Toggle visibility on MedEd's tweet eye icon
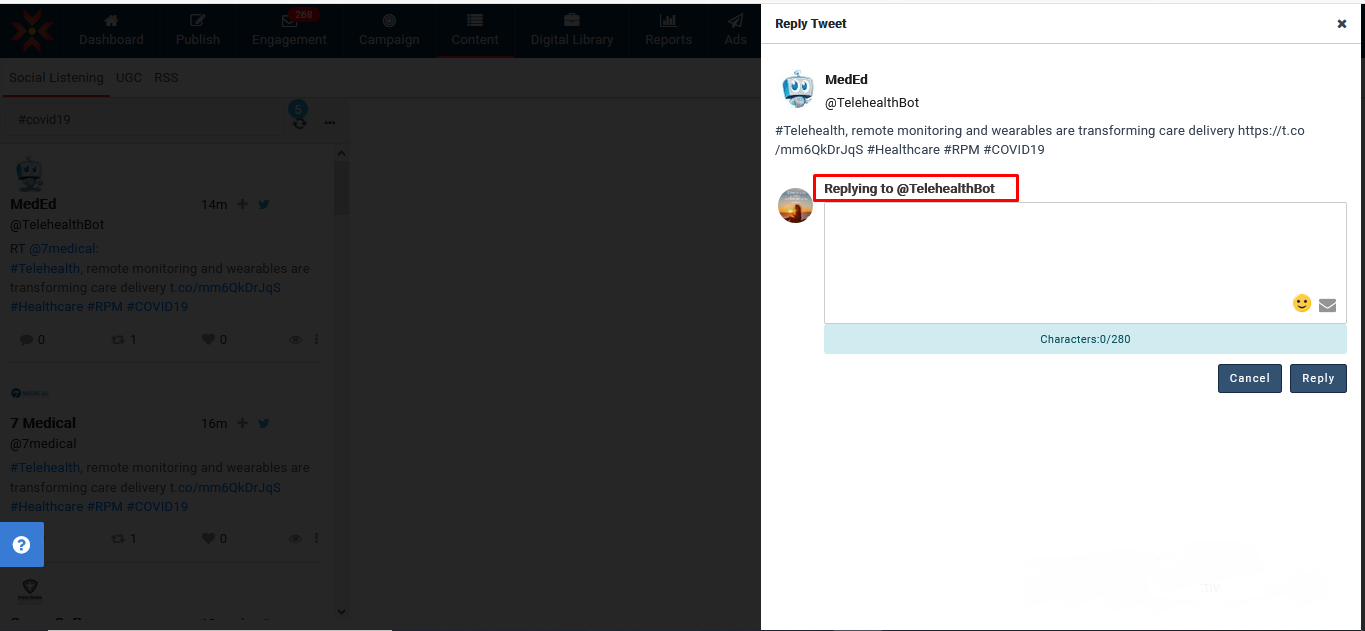The width and height of the screenshot is (1365, 631). coord(295,339)
